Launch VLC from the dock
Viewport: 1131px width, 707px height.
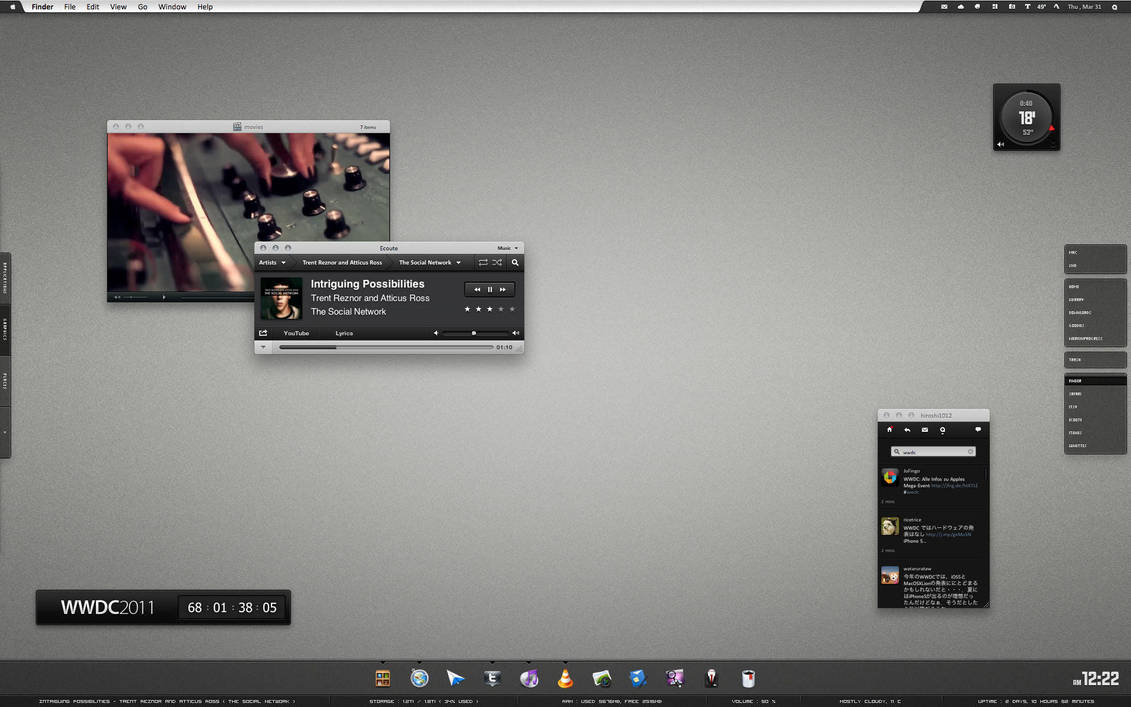pos(566,678)
